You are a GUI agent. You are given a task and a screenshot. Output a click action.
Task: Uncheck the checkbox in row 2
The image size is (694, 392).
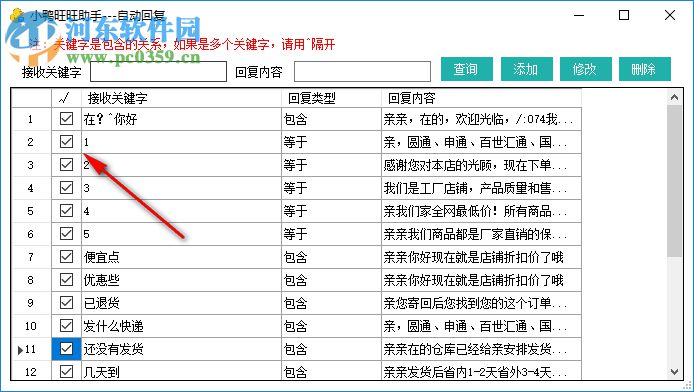coord(66,142)
